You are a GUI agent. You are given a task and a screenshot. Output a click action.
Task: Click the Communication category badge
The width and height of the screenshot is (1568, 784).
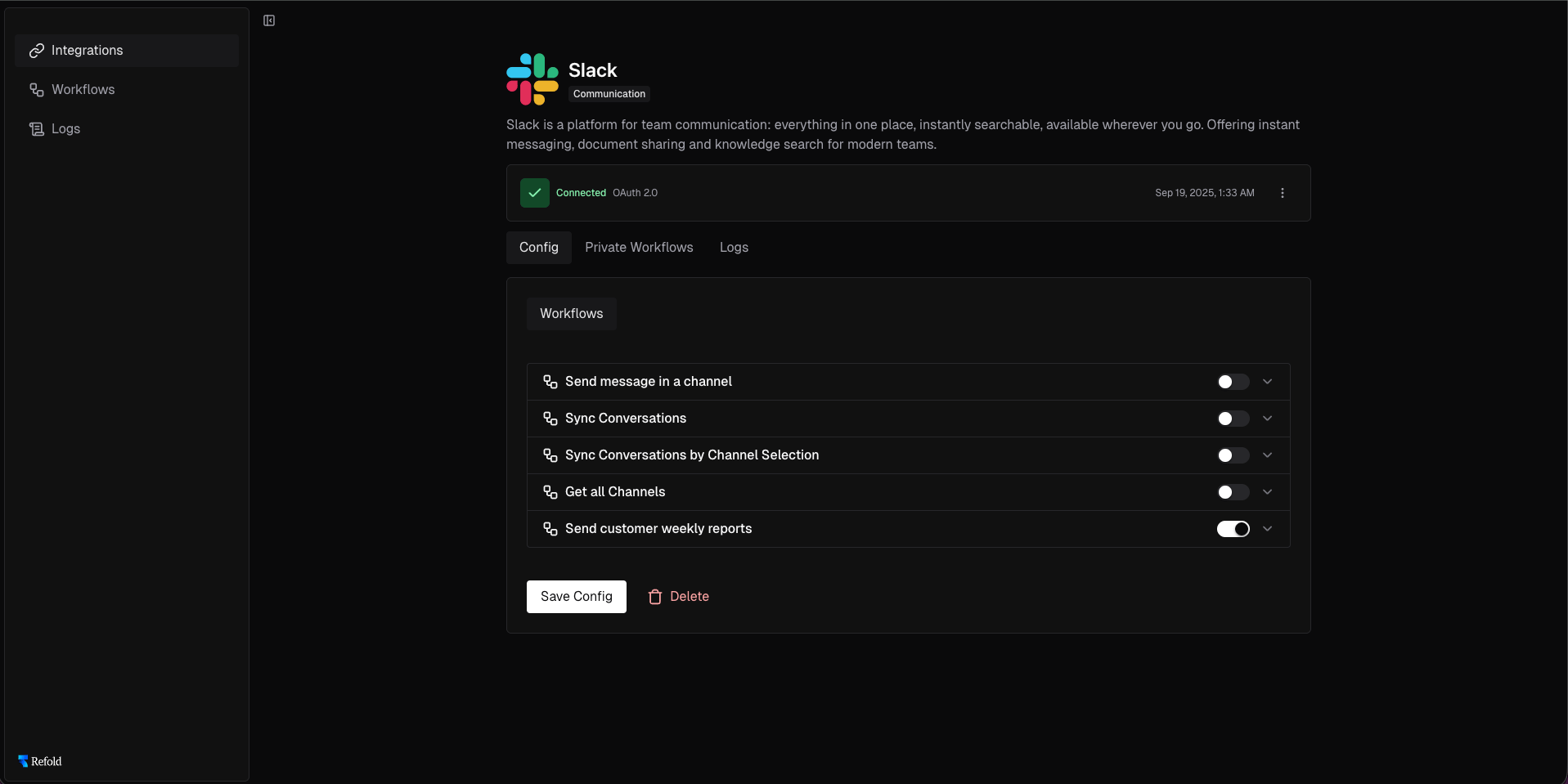point(609,94)
